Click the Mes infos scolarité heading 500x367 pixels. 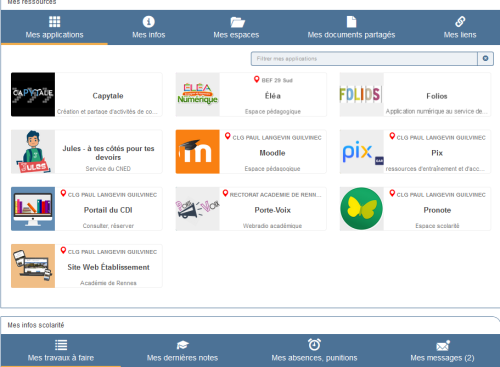[x=36, y=325]
